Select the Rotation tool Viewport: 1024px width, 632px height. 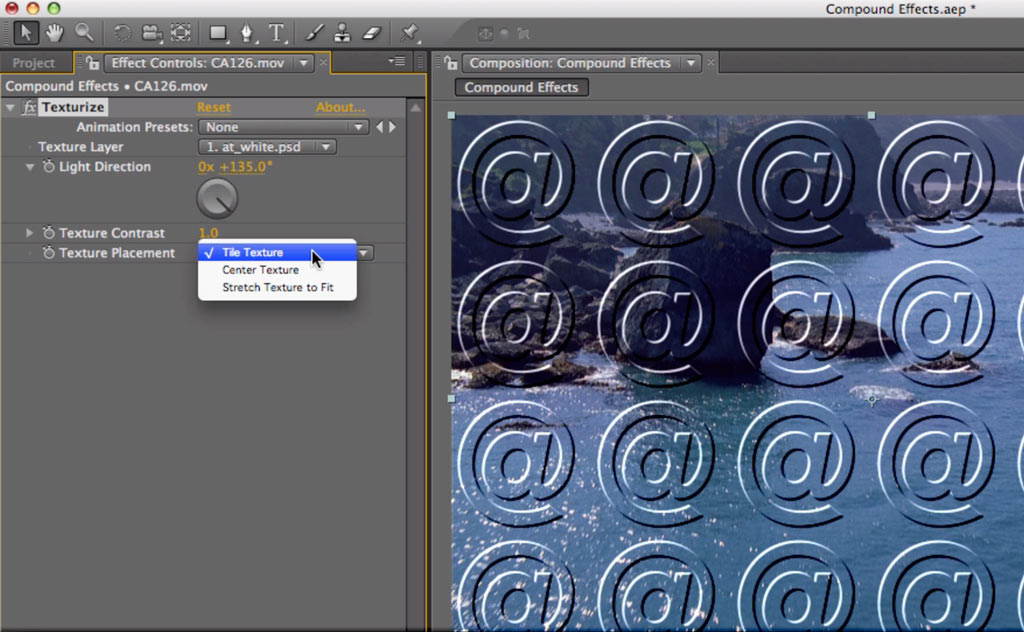tap(122, 33)
